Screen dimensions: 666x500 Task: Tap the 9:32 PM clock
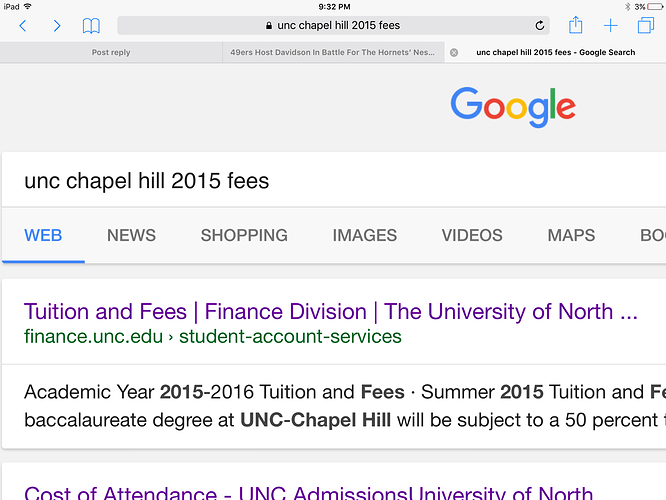(334, 6)
